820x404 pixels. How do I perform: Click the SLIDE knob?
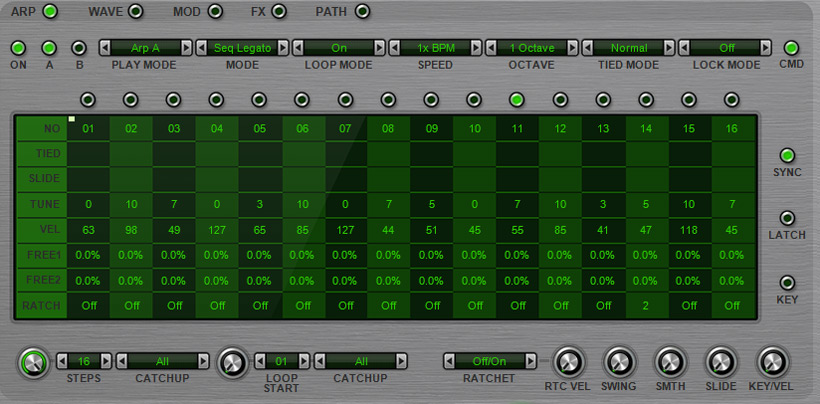click(x=721, y=361)
